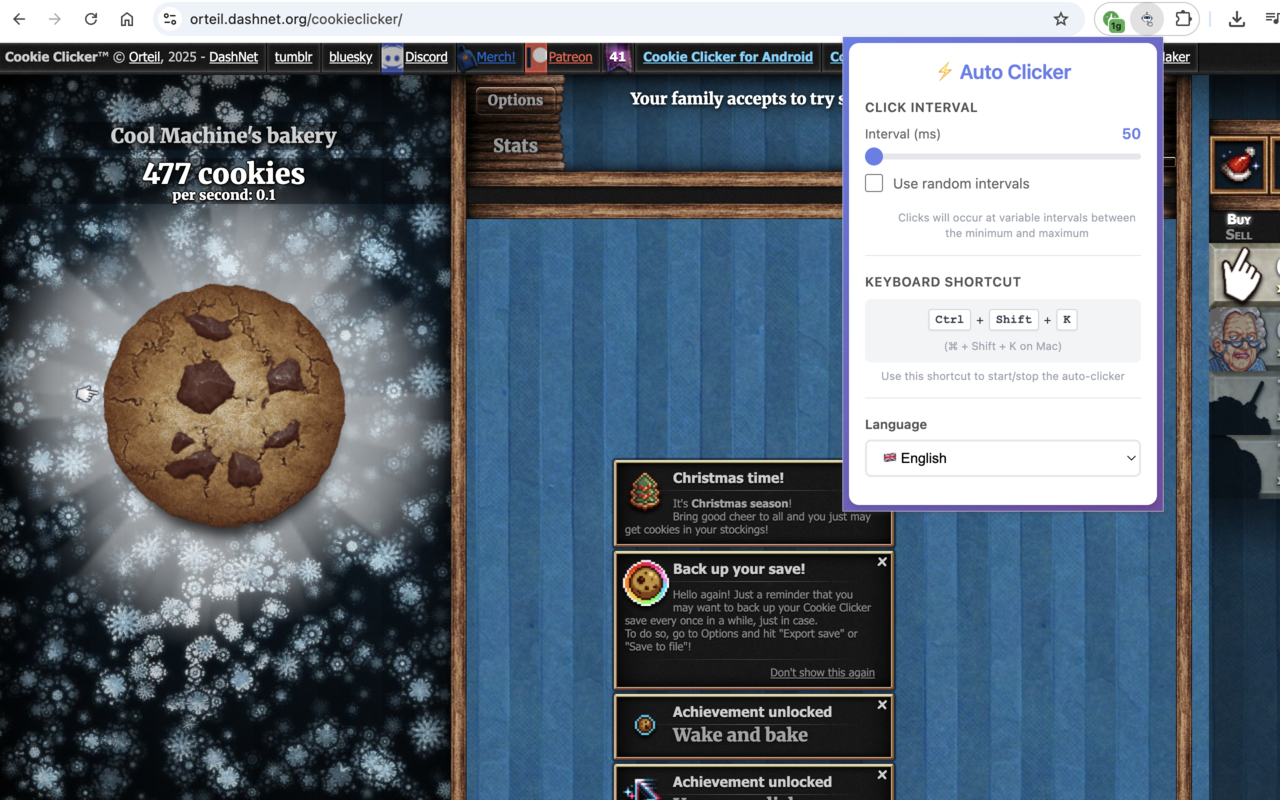
Task: Toggle the Auto Clicker extension toolbar icon
Action: point(1147,19)
